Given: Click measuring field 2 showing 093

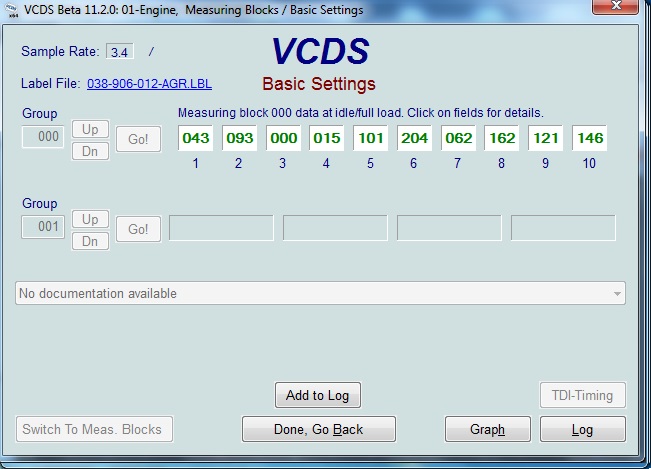Looking at the screenshot, I should click(240, 138).
